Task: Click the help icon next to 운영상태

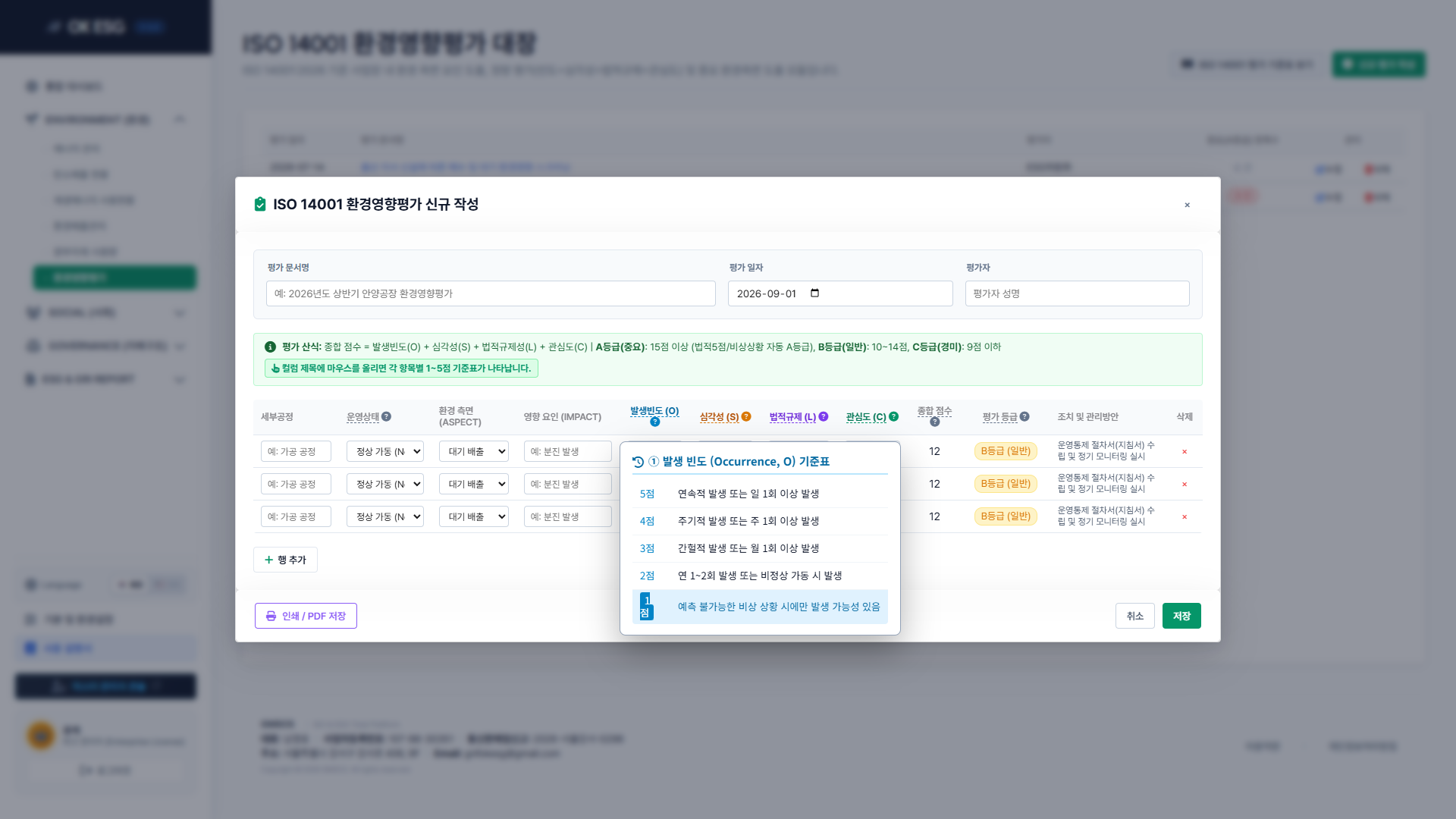Action: pyautogui.click(x=386, y=416)
